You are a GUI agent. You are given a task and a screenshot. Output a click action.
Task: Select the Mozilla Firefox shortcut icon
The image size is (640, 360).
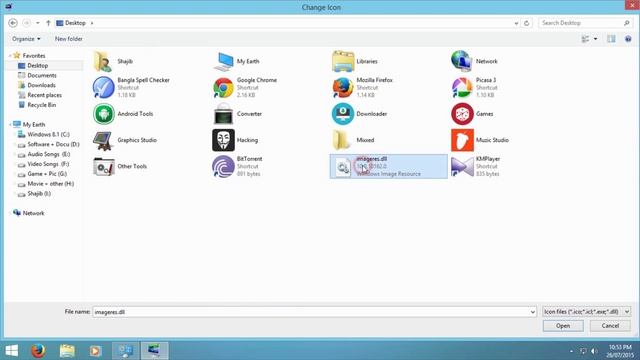tap(343, 87)
